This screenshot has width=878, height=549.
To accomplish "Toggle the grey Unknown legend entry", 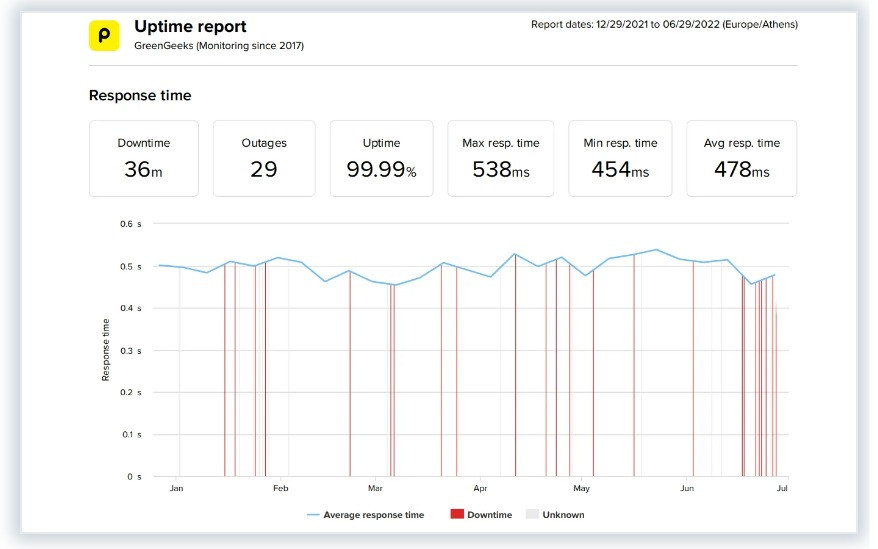I will 555,514.
